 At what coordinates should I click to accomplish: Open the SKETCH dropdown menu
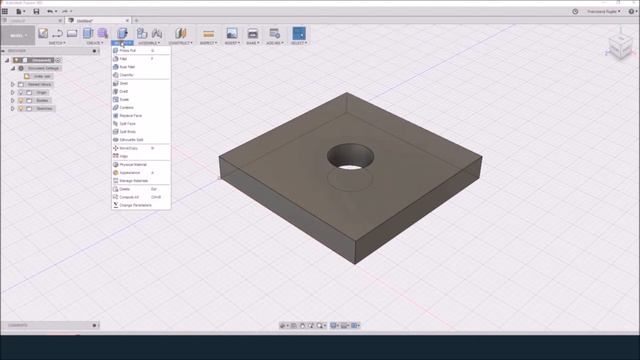tap(57, 43)
